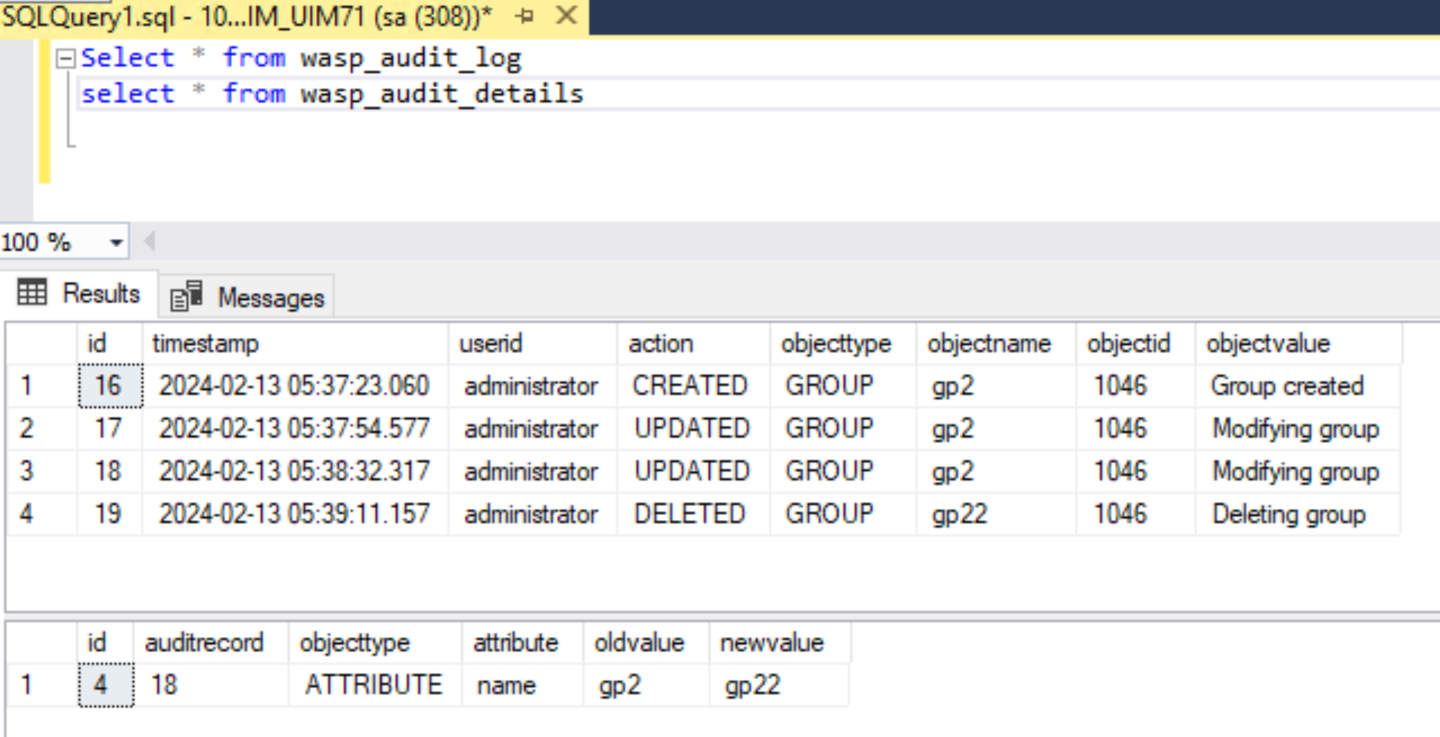Click the objectvalue column header
The height and width of the screenshot is (737, 1440).
(1268, 344)
